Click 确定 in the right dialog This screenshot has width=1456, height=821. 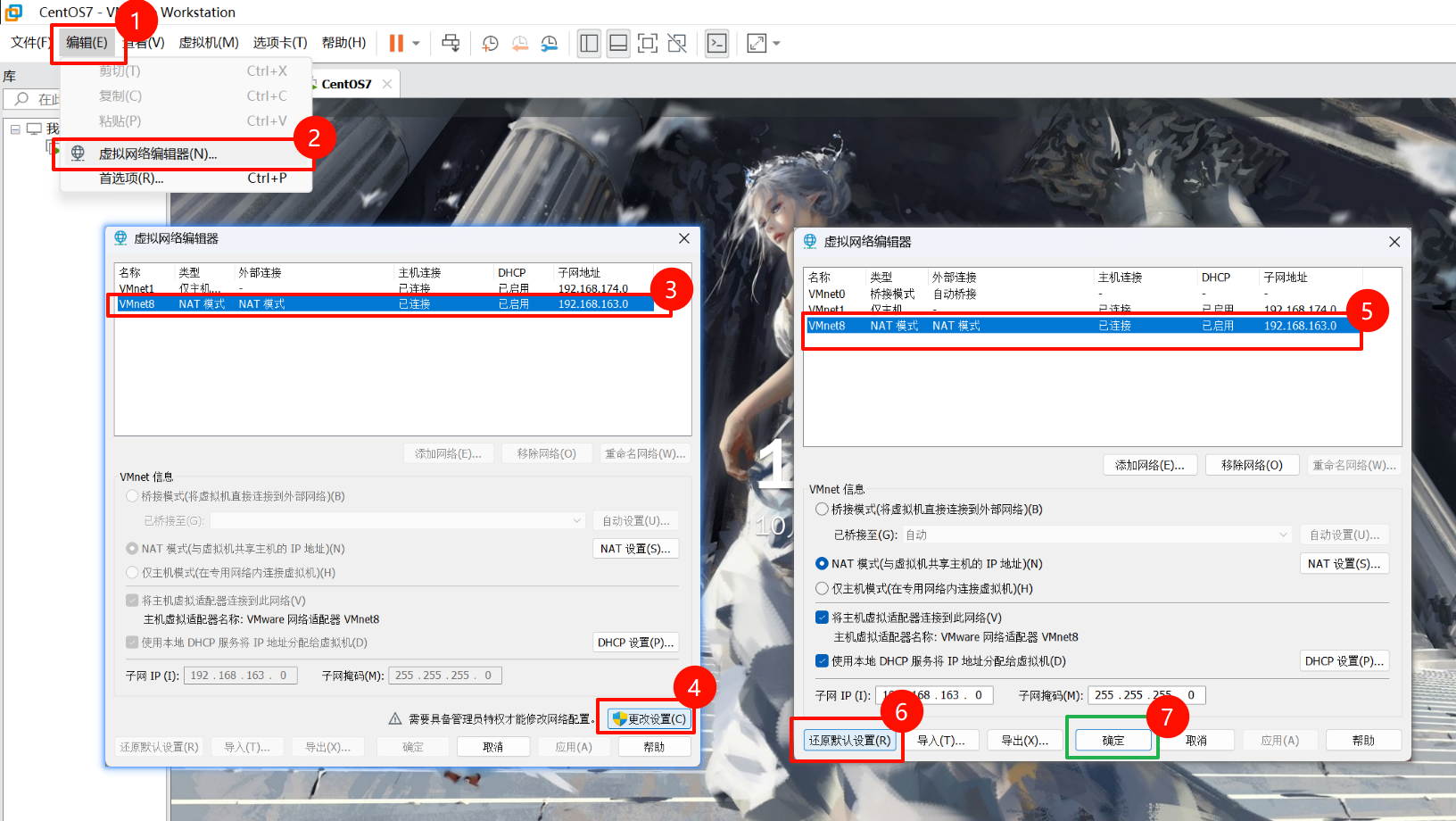point(1113,741)
